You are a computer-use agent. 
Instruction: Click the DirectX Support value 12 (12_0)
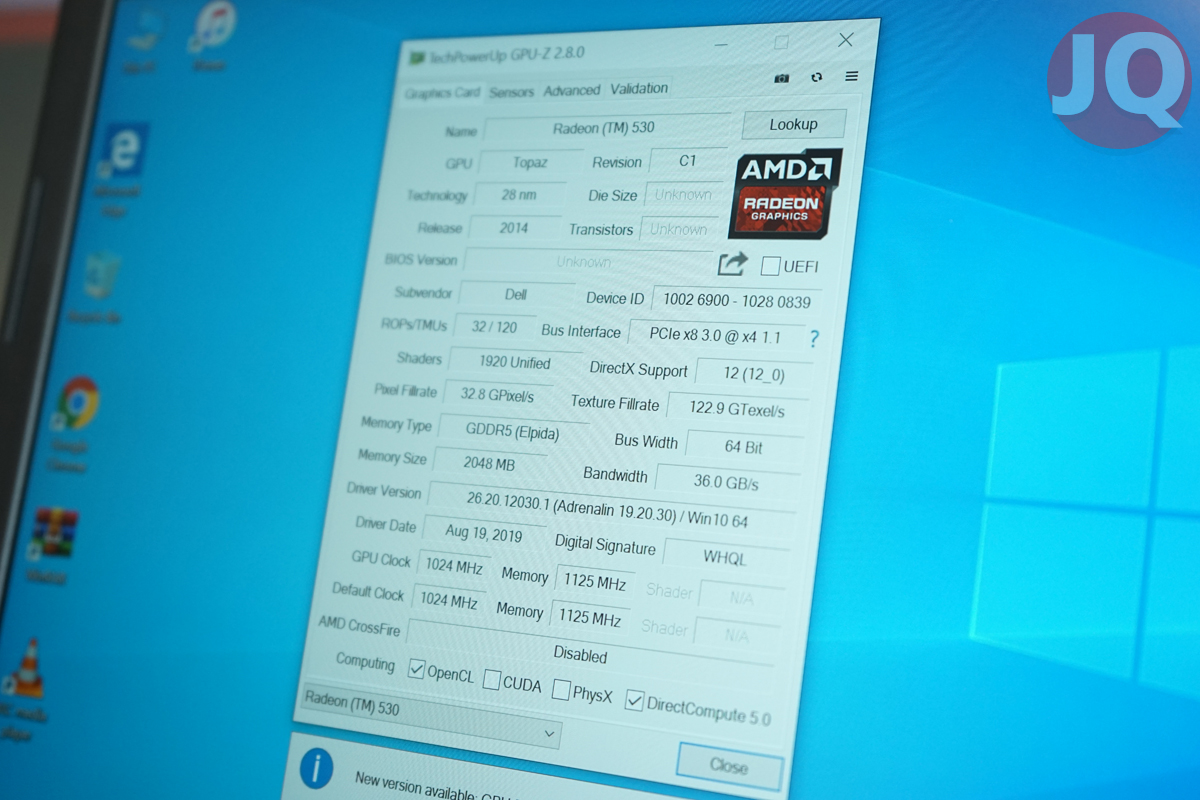point(755,373)
